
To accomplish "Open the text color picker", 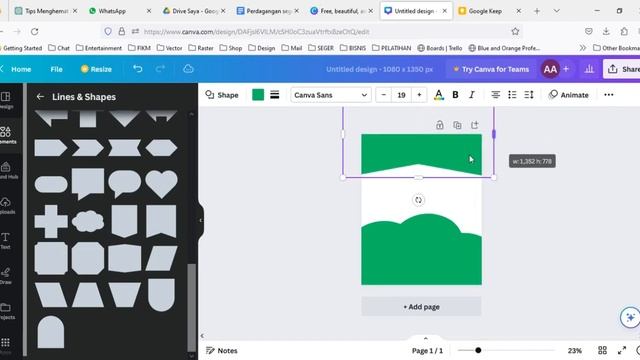I will tap(439, 95).
